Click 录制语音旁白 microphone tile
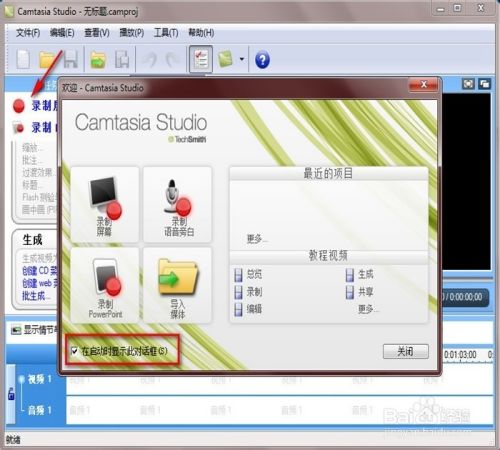 177,204
